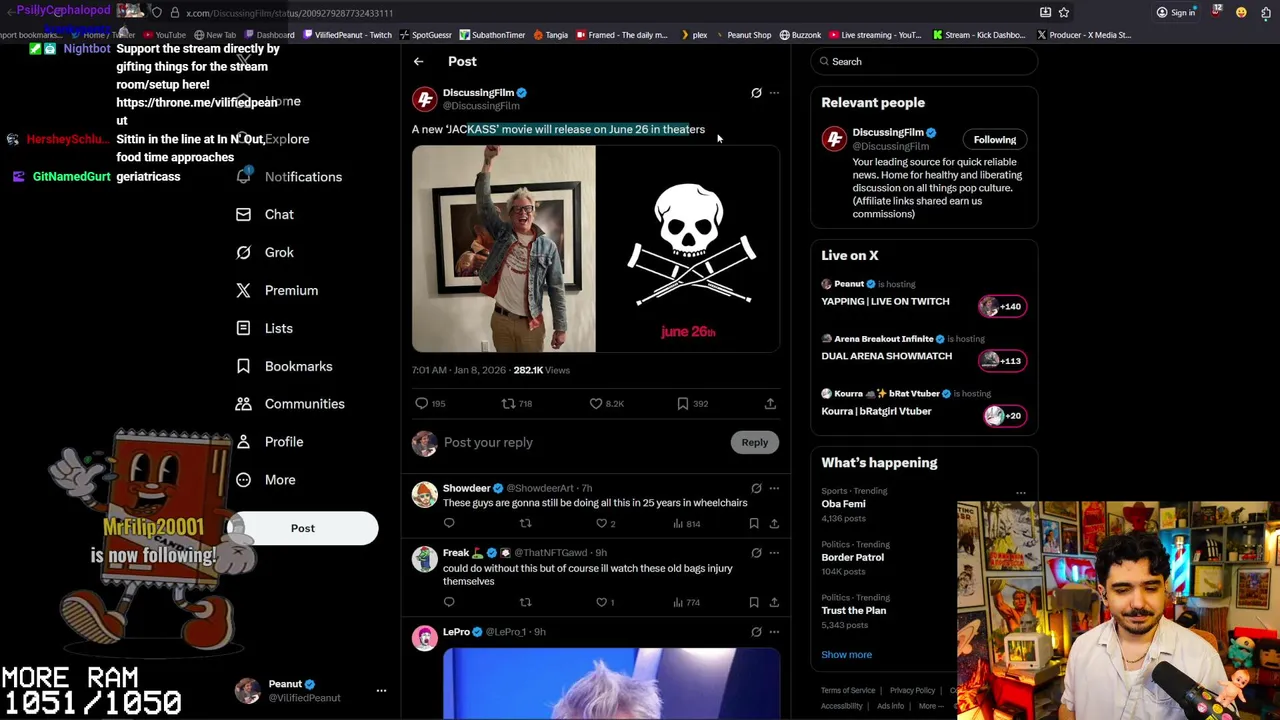
Task: Open Grok in the sidebar
Action: pos(265,253)
